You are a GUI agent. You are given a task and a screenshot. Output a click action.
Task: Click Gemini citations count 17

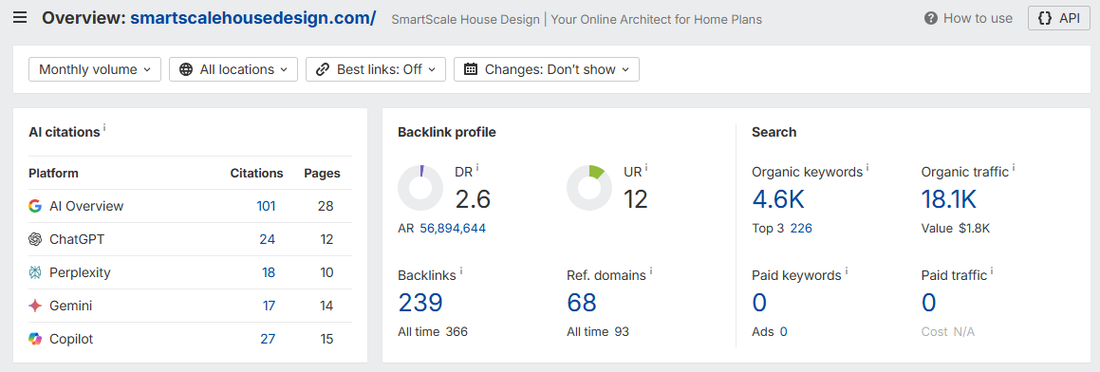(x=269, y=306)
